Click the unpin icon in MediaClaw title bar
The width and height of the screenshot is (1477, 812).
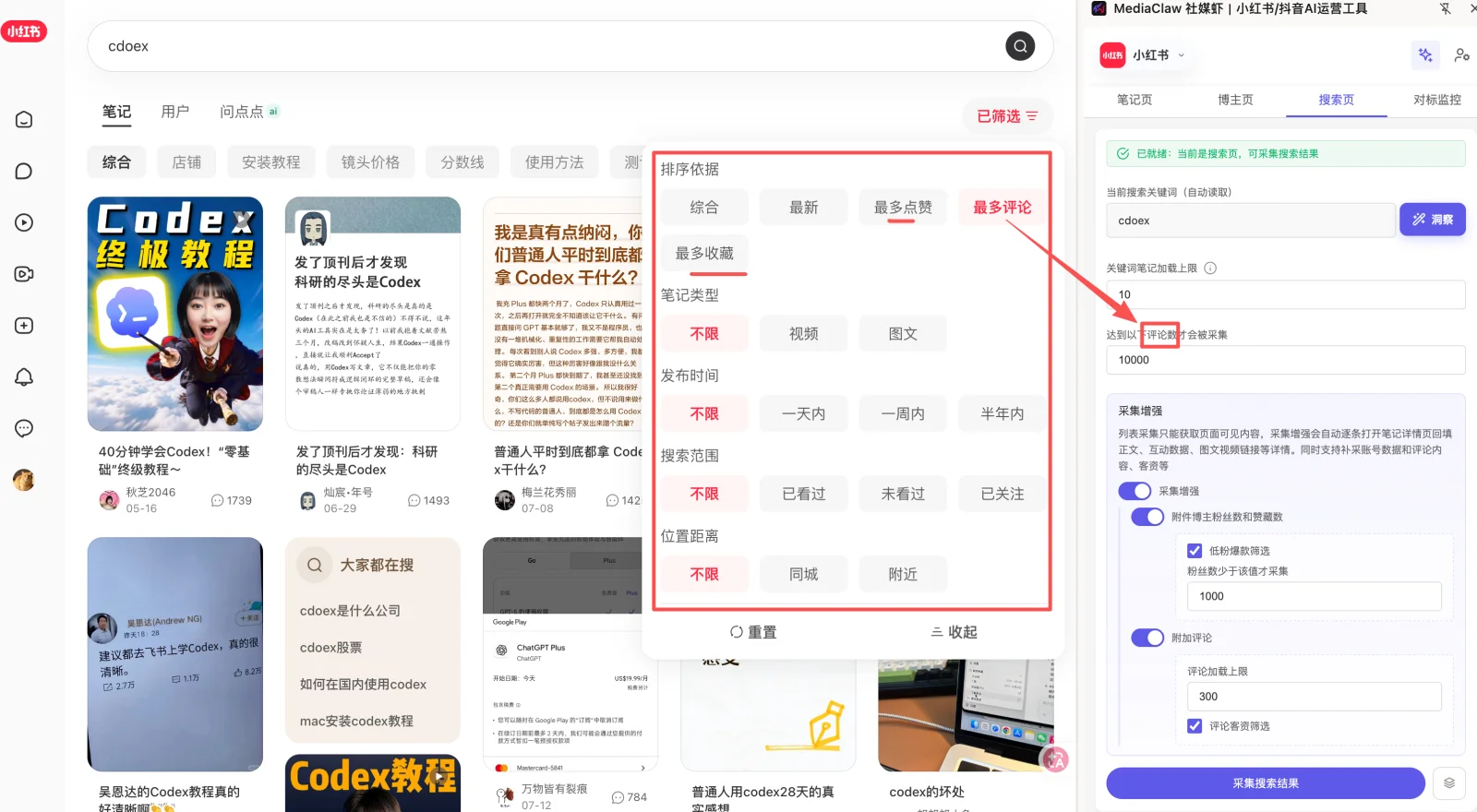pos(1445,8)
